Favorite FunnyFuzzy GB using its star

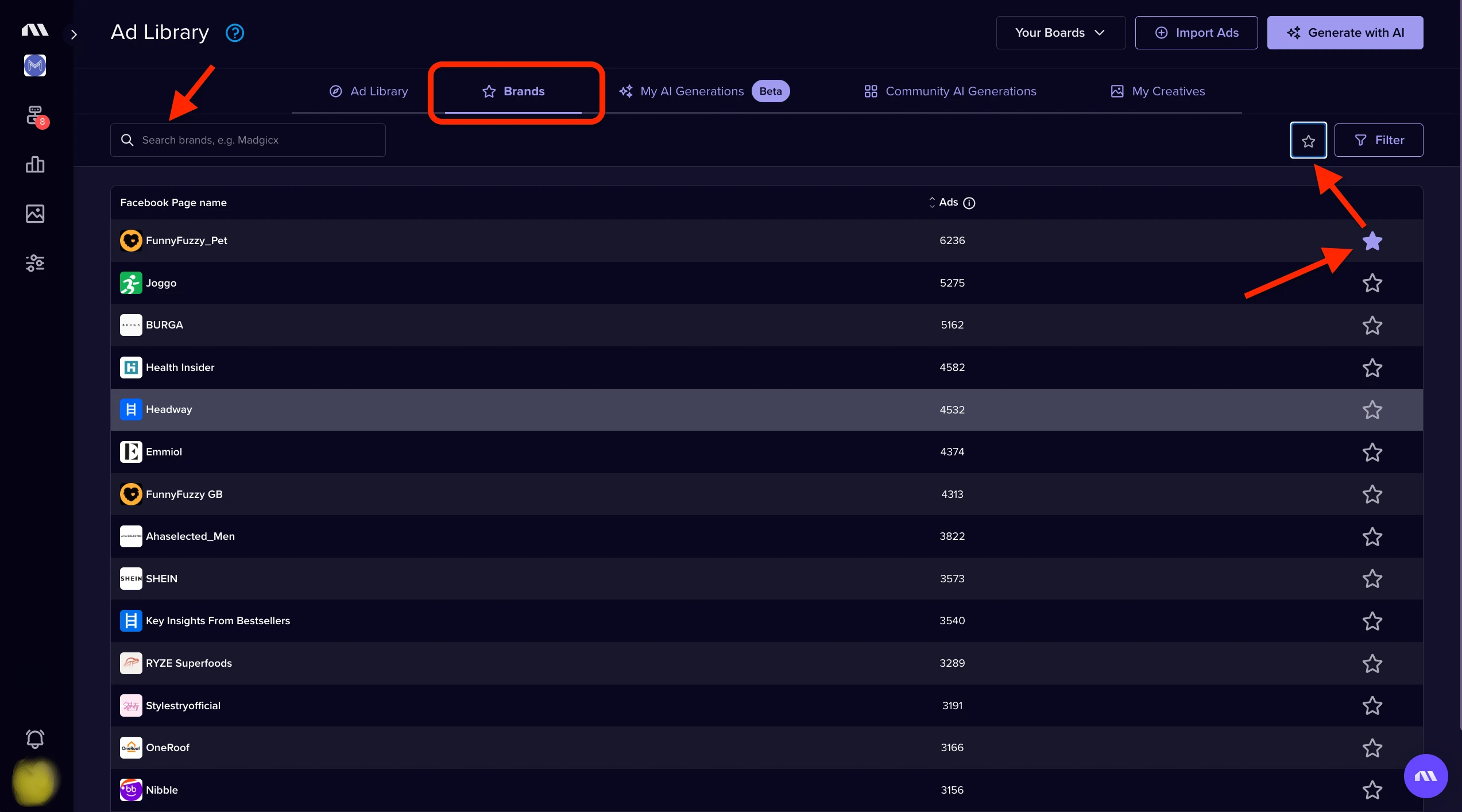click(1372, 494)
